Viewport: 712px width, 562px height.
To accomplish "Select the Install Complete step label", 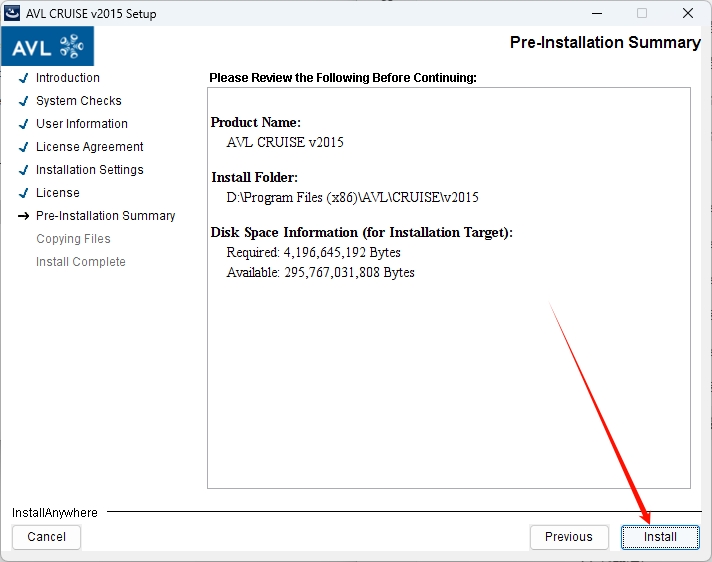I will pos(81,262).
